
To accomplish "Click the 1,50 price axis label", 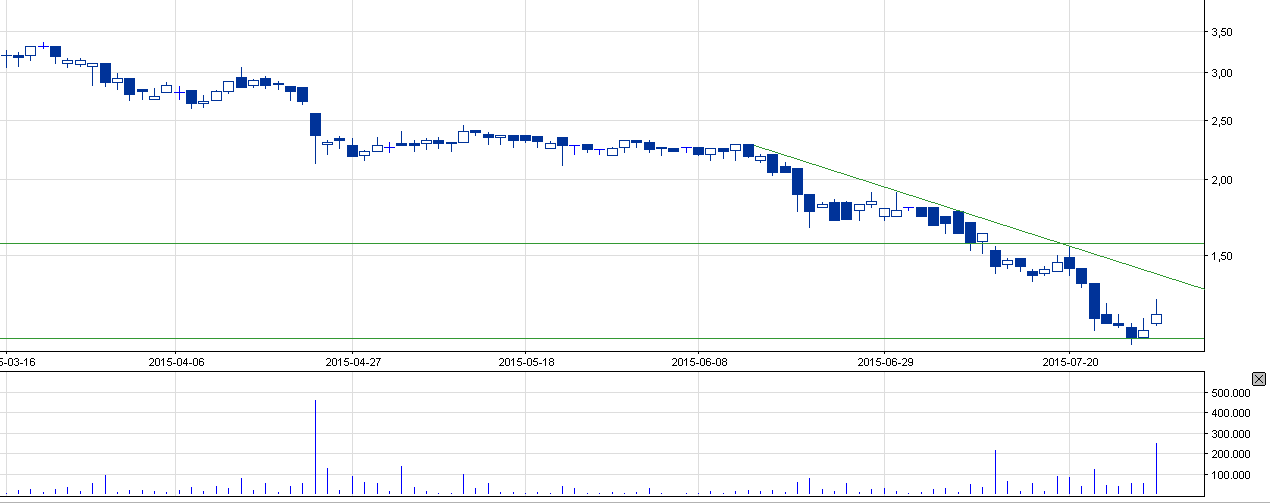I will [x=1221, y=256].
